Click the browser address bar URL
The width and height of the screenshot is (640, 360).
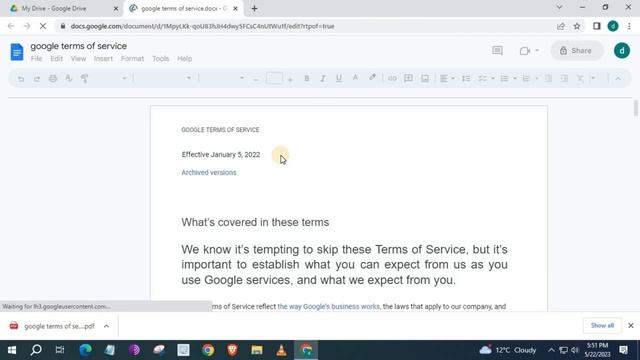202,26
